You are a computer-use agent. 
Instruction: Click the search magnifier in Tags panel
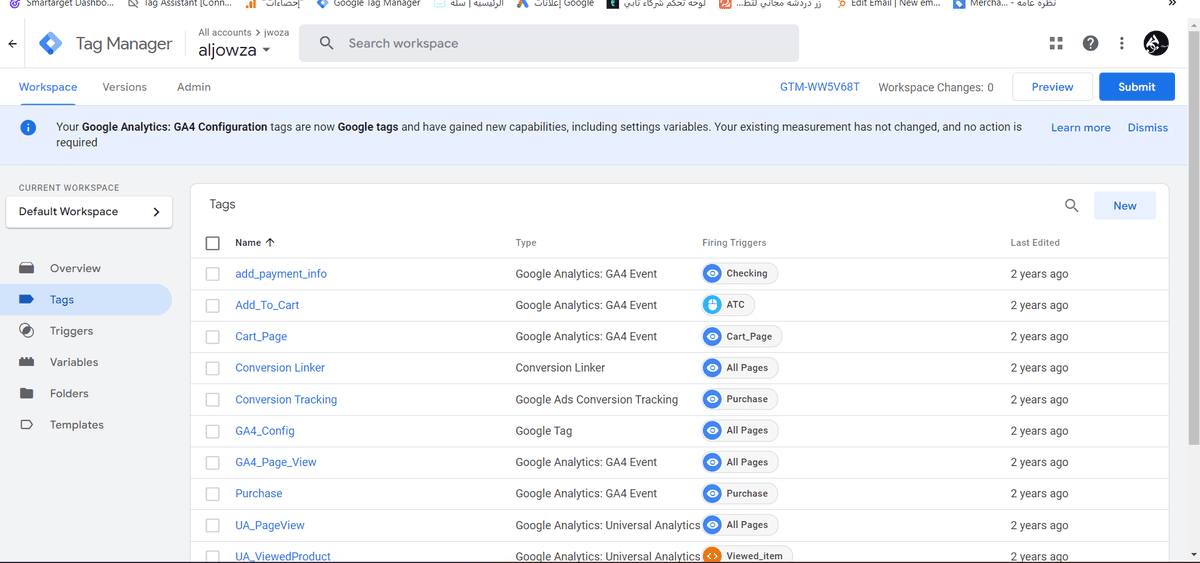click(x=1071, y=206)
